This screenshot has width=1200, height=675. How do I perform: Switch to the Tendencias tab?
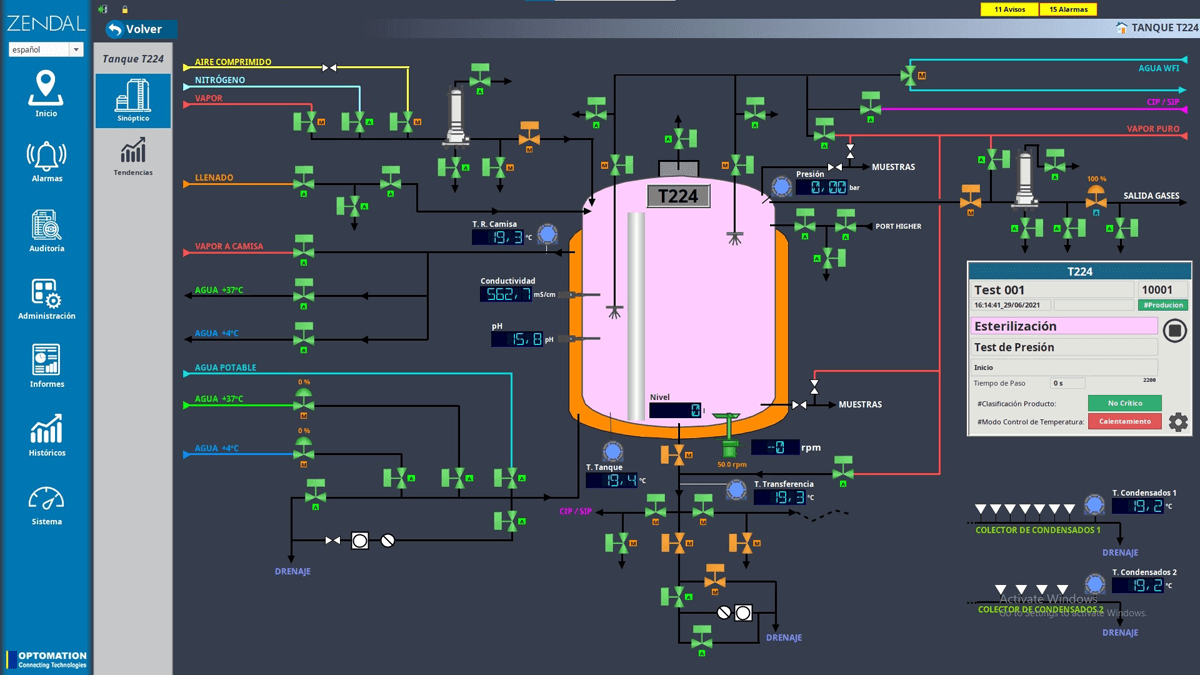click(x=132, y=155)
